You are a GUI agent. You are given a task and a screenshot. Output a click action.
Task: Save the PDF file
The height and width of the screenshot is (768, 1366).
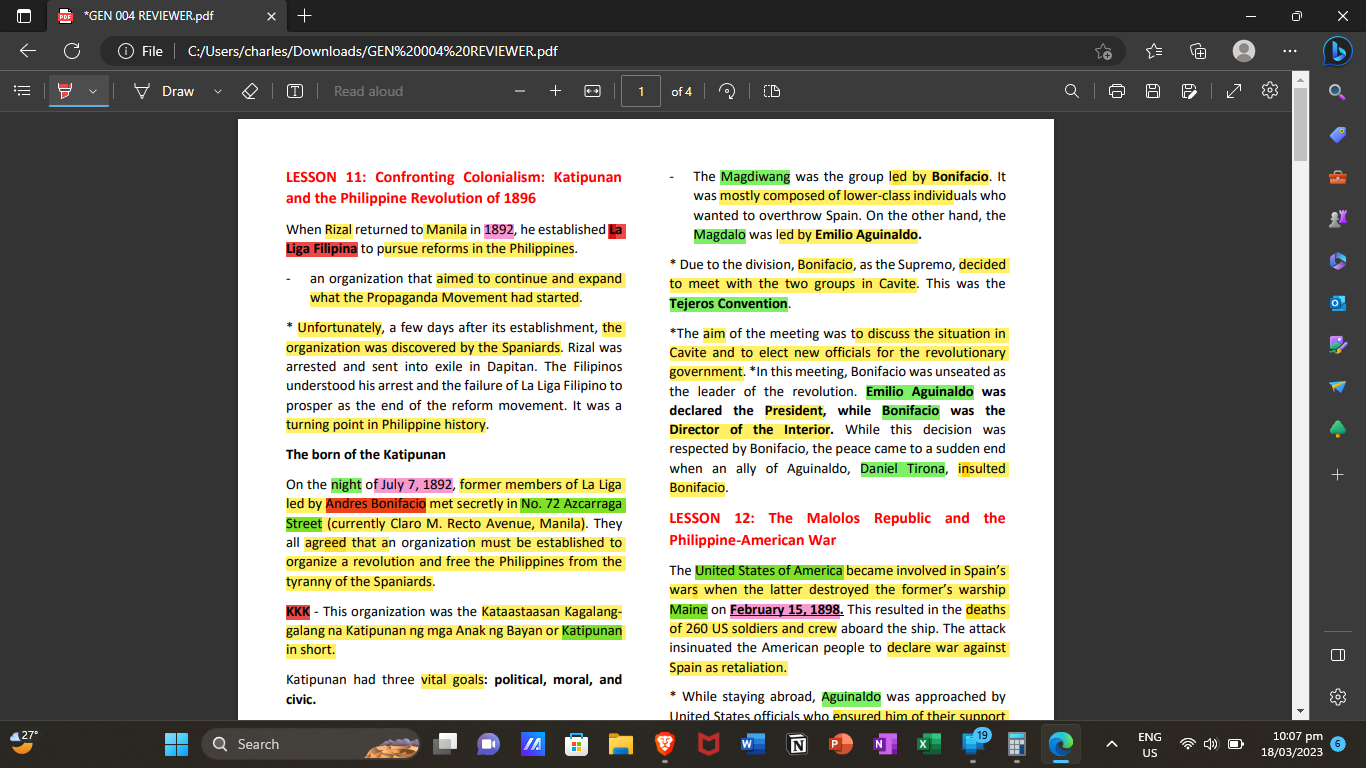click(x=1153, y=91)
